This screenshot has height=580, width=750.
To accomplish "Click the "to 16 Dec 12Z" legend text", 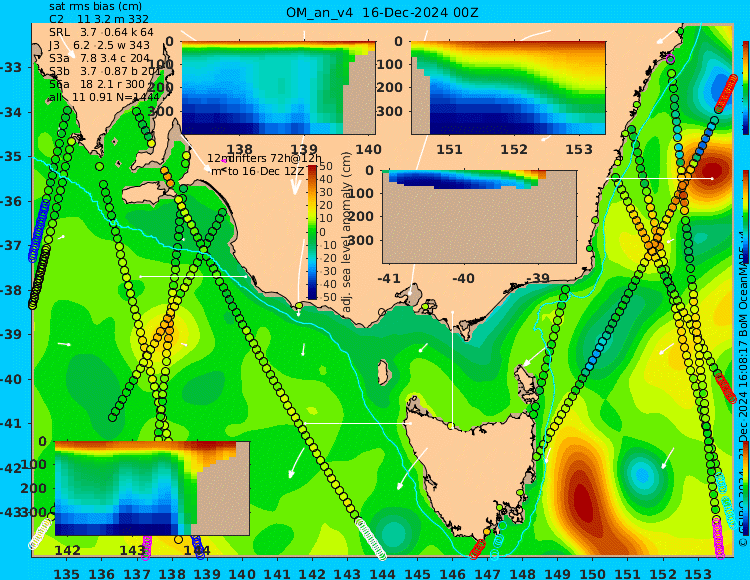I will (x=266, y=171).
